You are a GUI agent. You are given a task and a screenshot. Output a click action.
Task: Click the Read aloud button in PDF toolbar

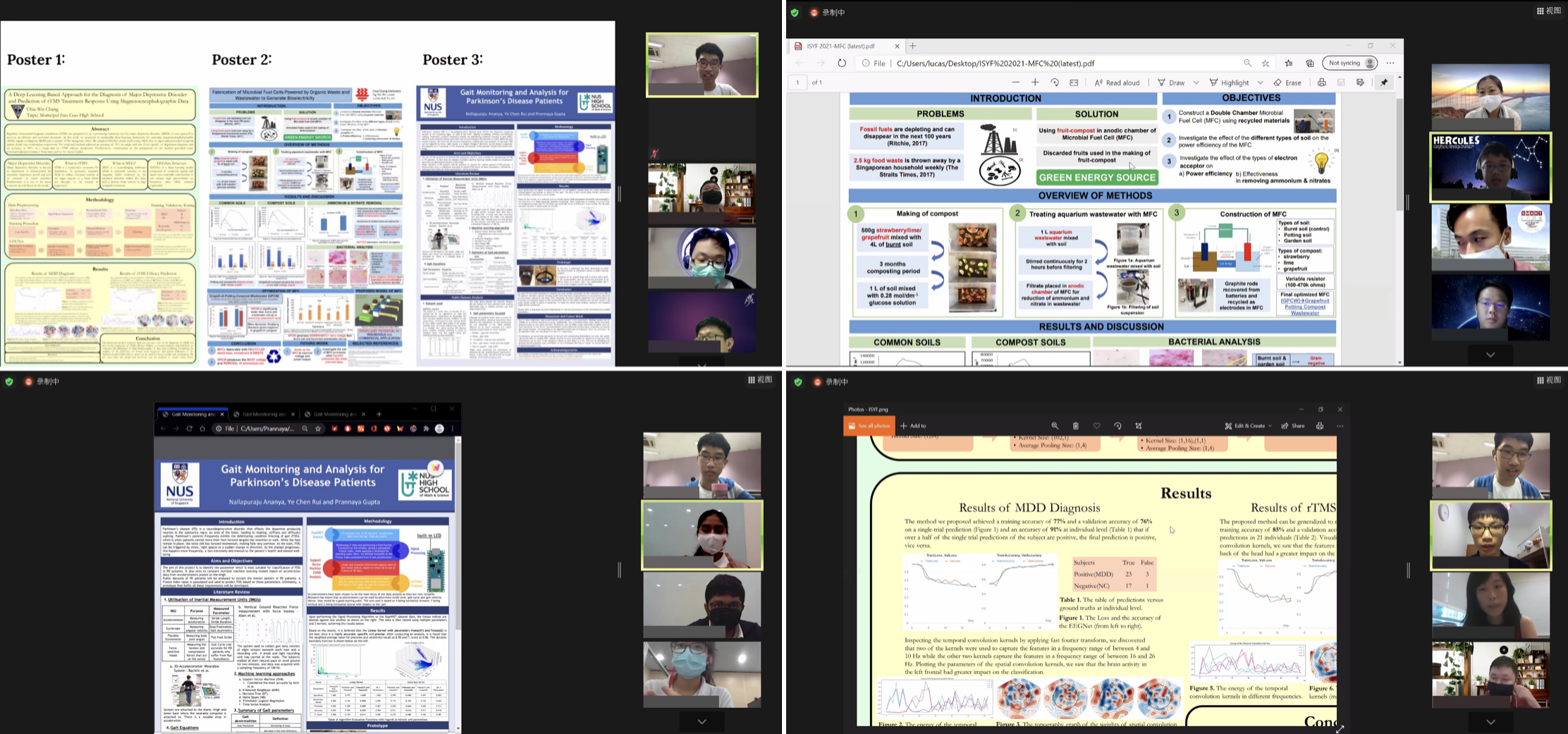[1117, 82]
